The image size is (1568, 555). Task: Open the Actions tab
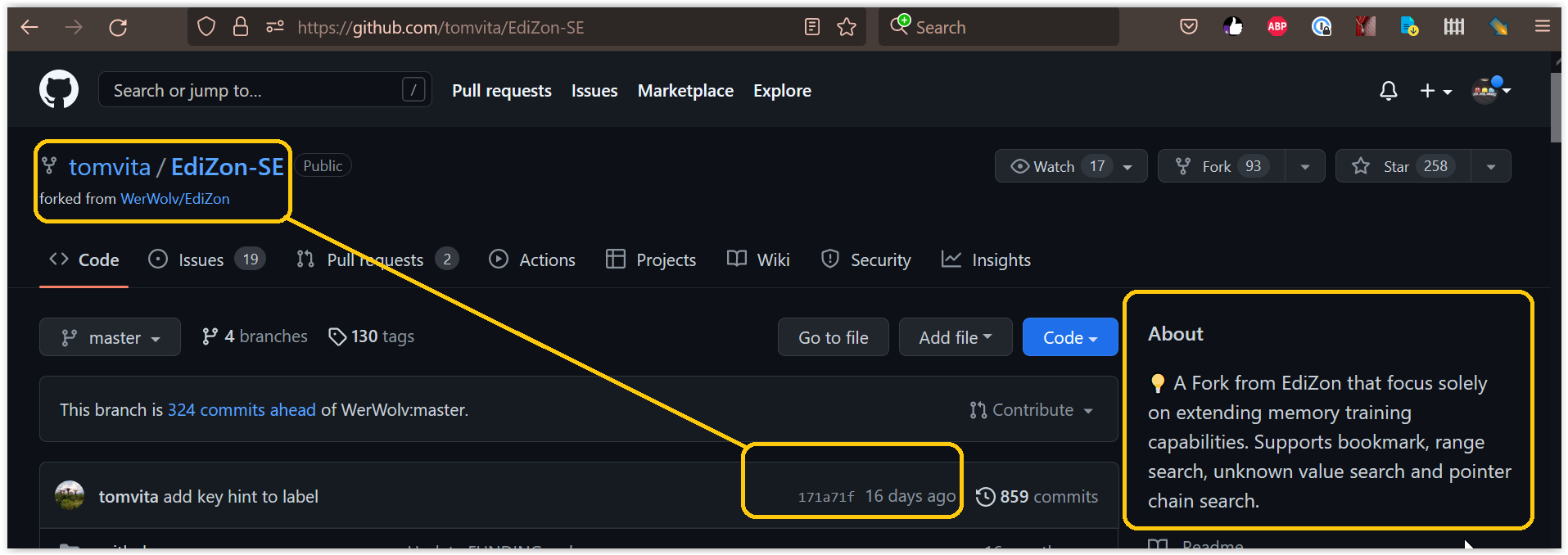coord(532,260)
